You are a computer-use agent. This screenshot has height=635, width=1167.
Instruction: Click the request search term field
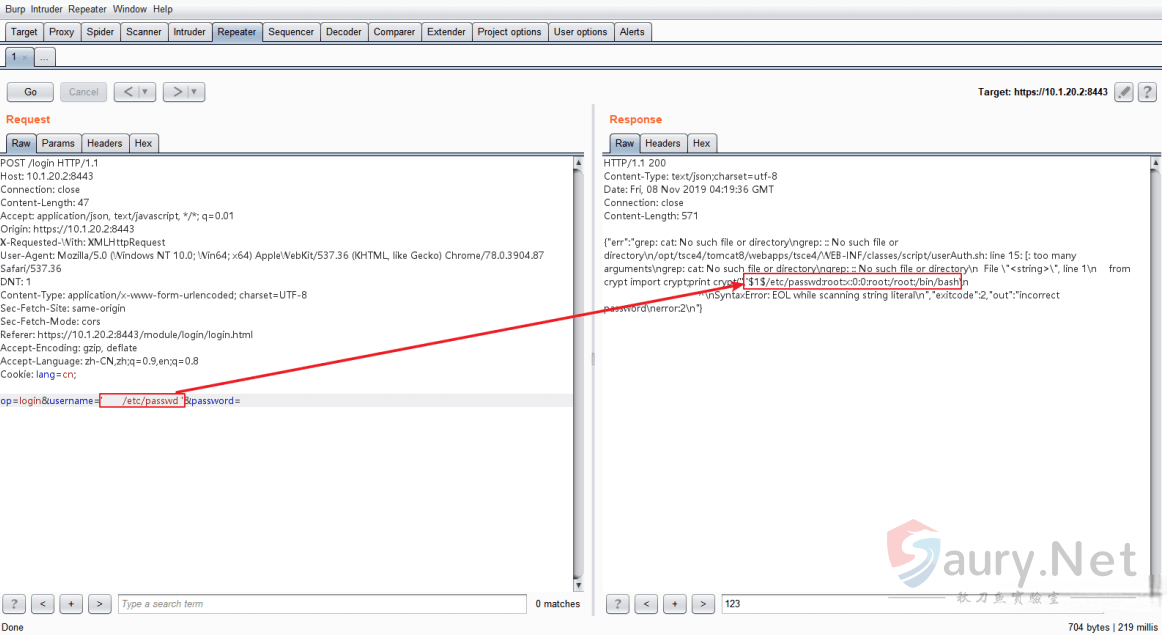click(321, 604)
